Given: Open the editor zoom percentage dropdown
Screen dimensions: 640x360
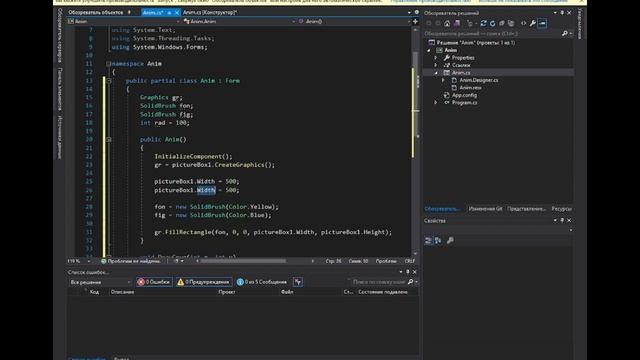Looking at the screenshot, I should tap(89, 261).
